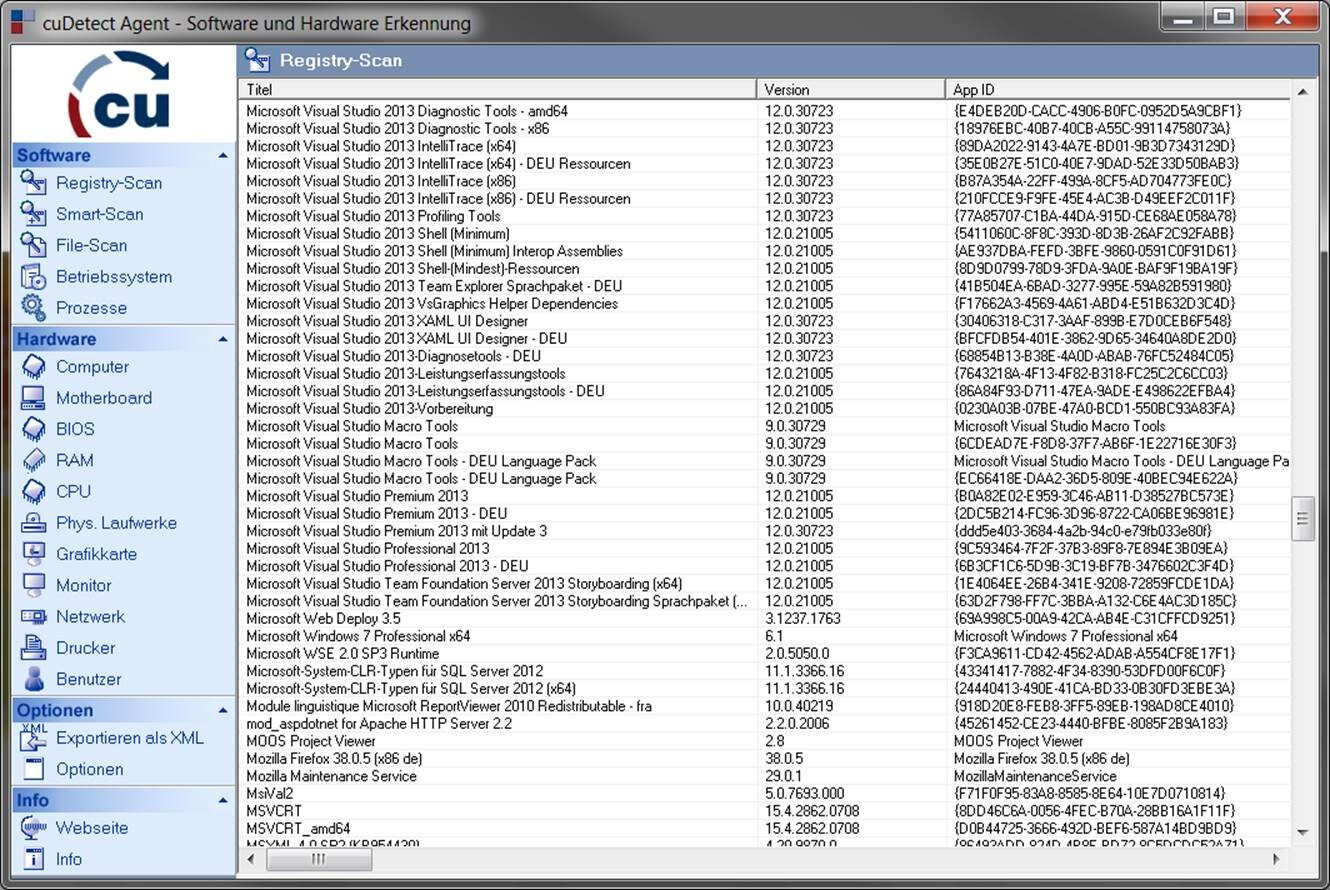
Task: Select row Microsoft Visual Studio Professional 2013
Action: pyautogui.click(x=765, y=549)
